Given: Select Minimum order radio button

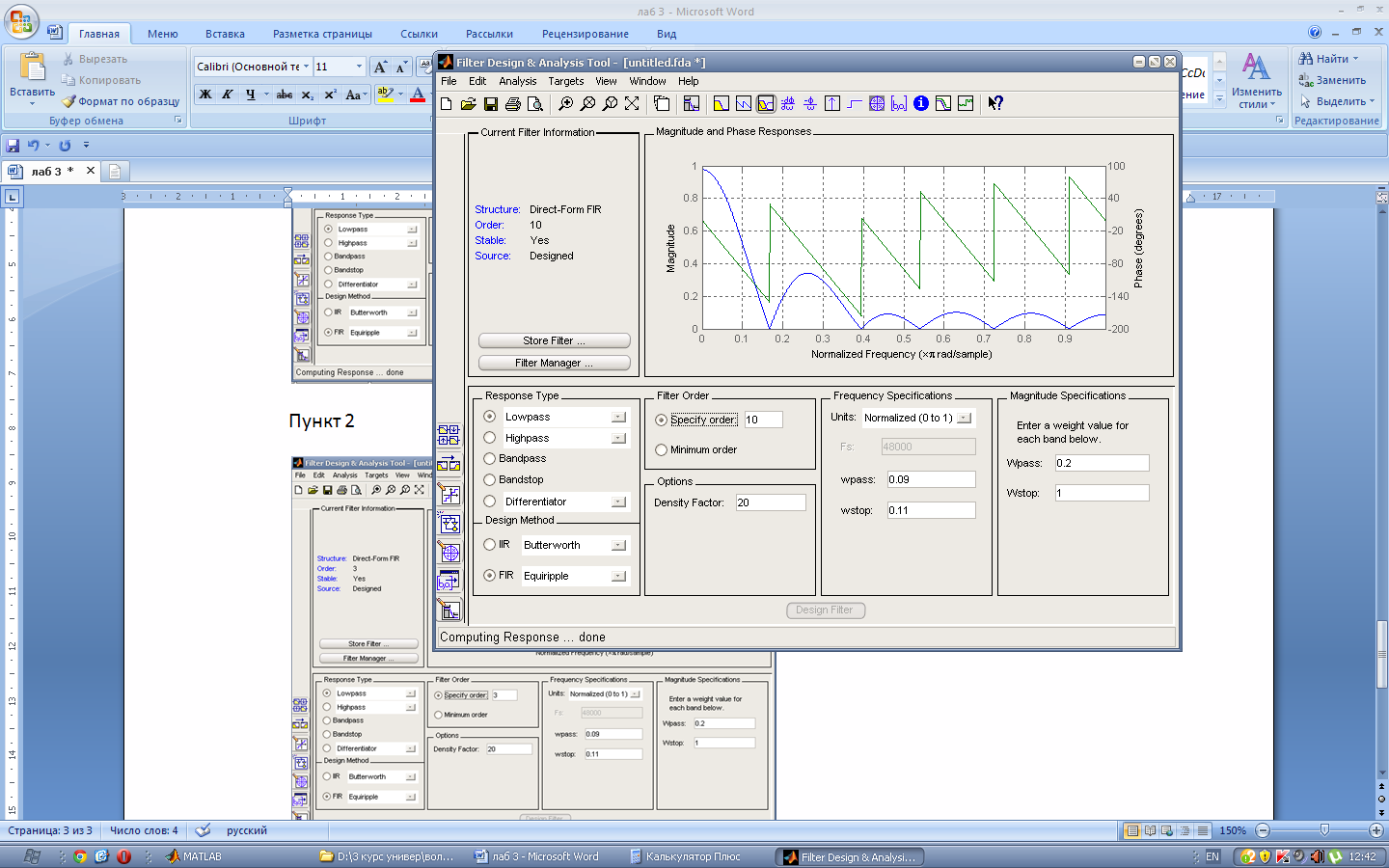Looking at the screenshot, I should (x=661, y=449).
